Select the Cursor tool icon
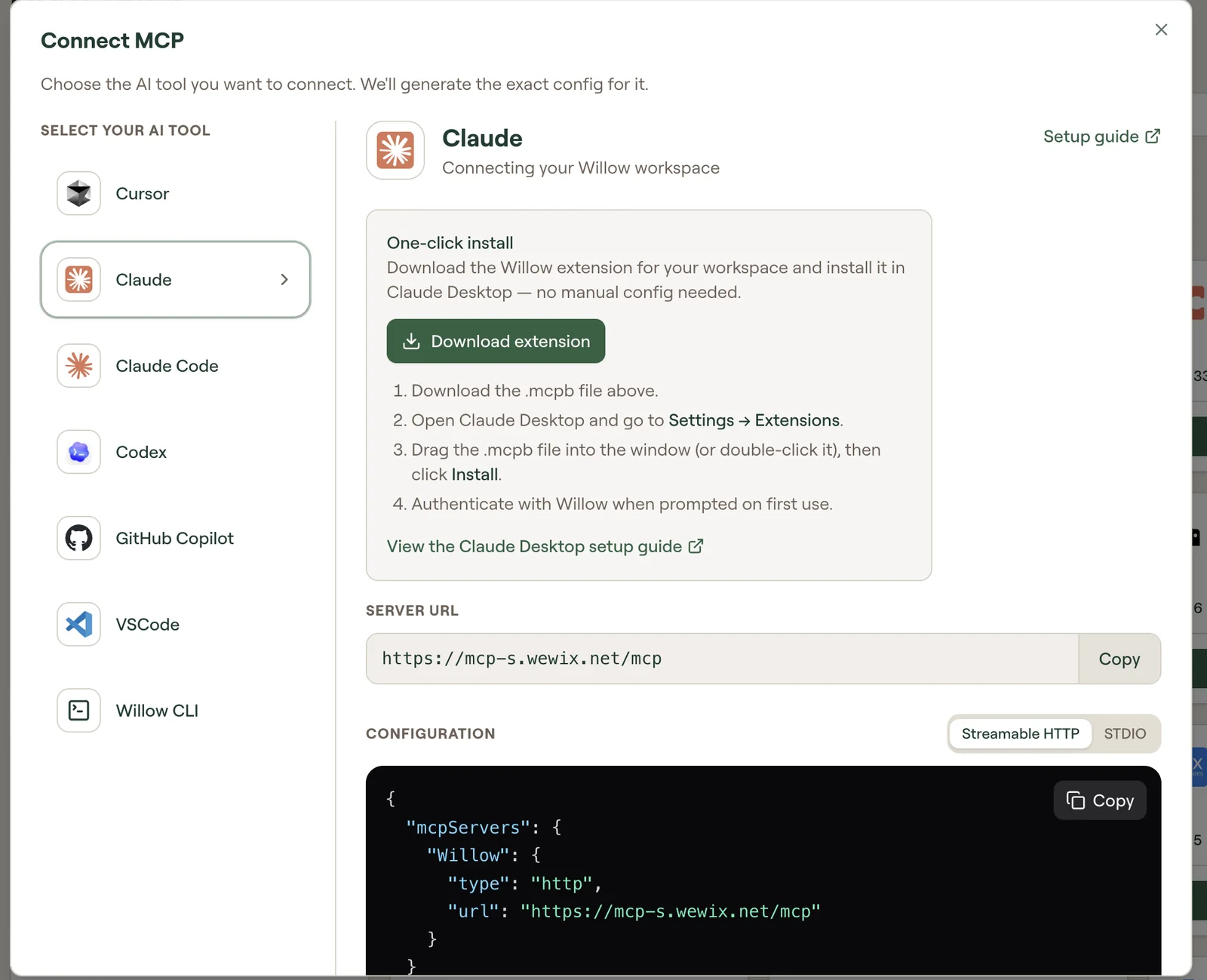 pos(78,194)
